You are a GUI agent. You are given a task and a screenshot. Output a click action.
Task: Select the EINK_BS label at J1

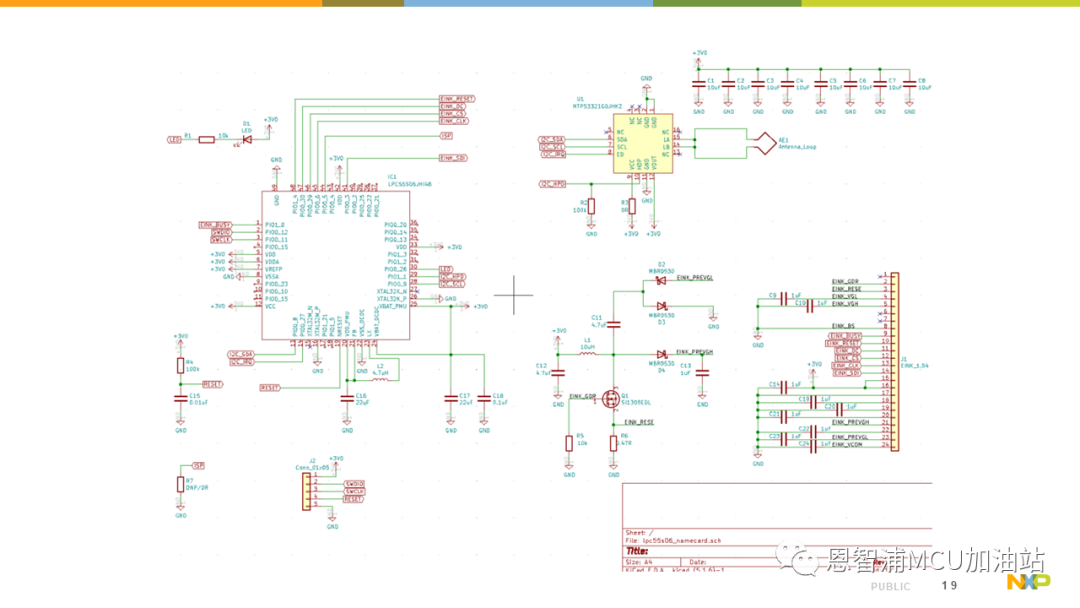click(843, 326)
